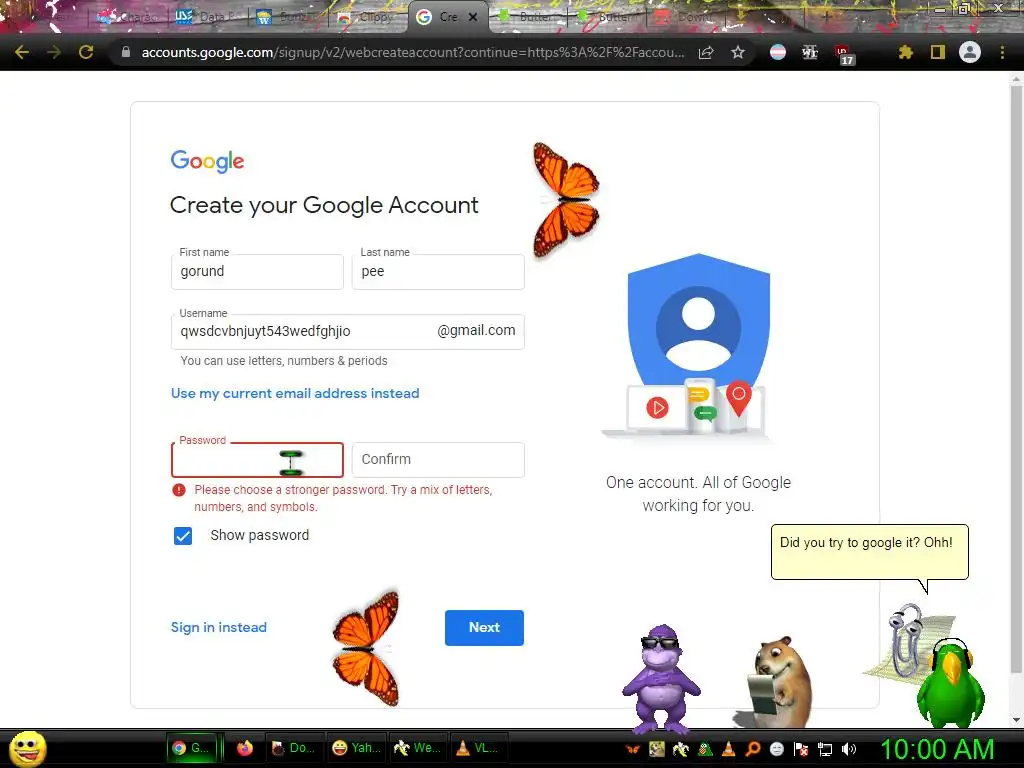1024x768 pixels.
Task: Click the Confirm password field
Action: pyautogui.click(x=438, y=460)
